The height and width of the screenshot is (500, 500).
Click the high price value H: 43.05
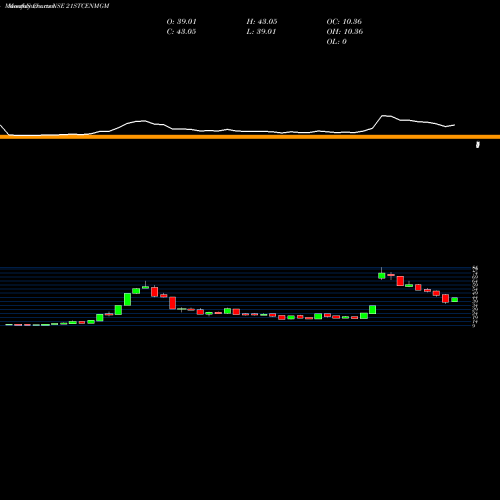262,22
